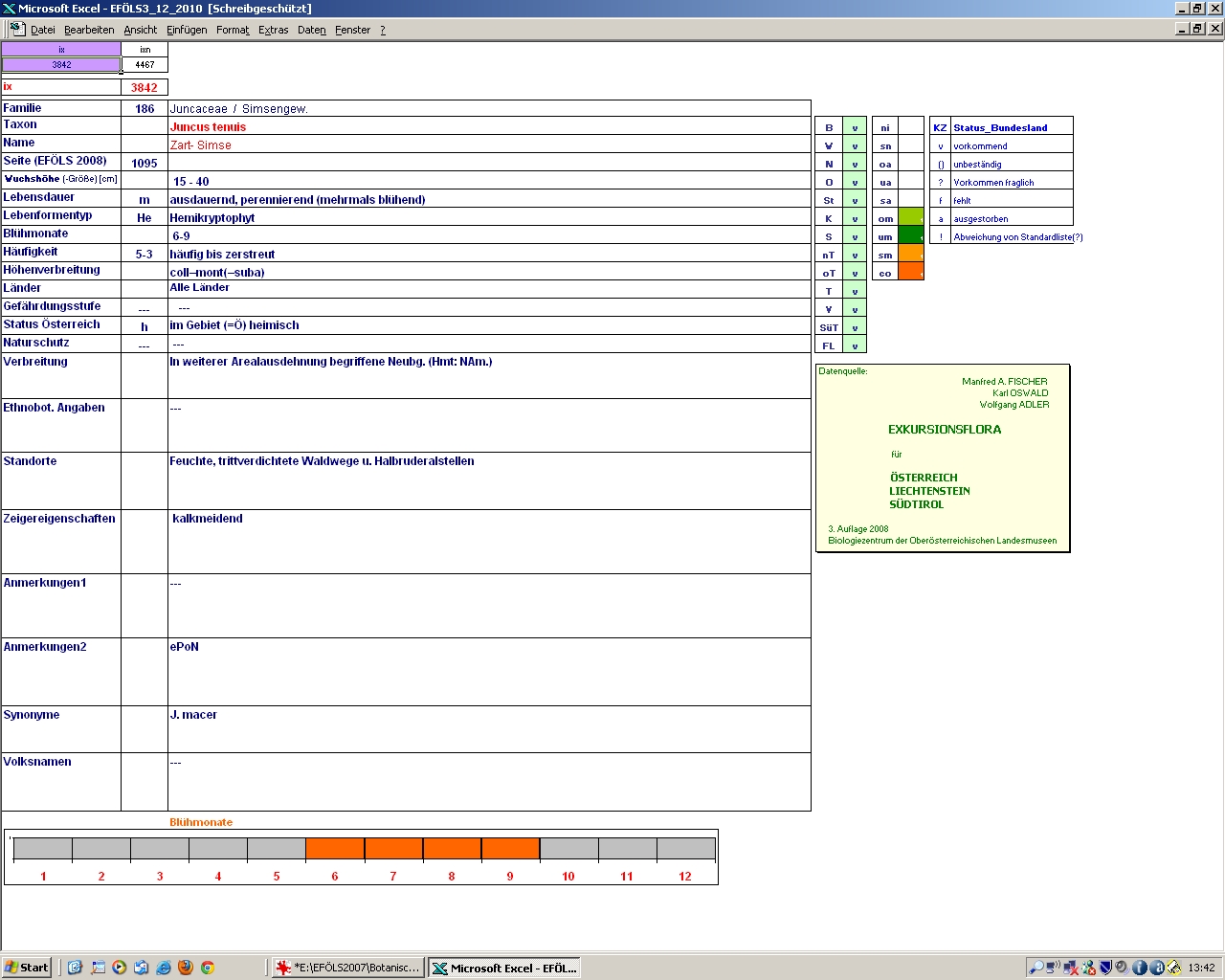
Task: Open the Daten menu
Action: [311, 30]
